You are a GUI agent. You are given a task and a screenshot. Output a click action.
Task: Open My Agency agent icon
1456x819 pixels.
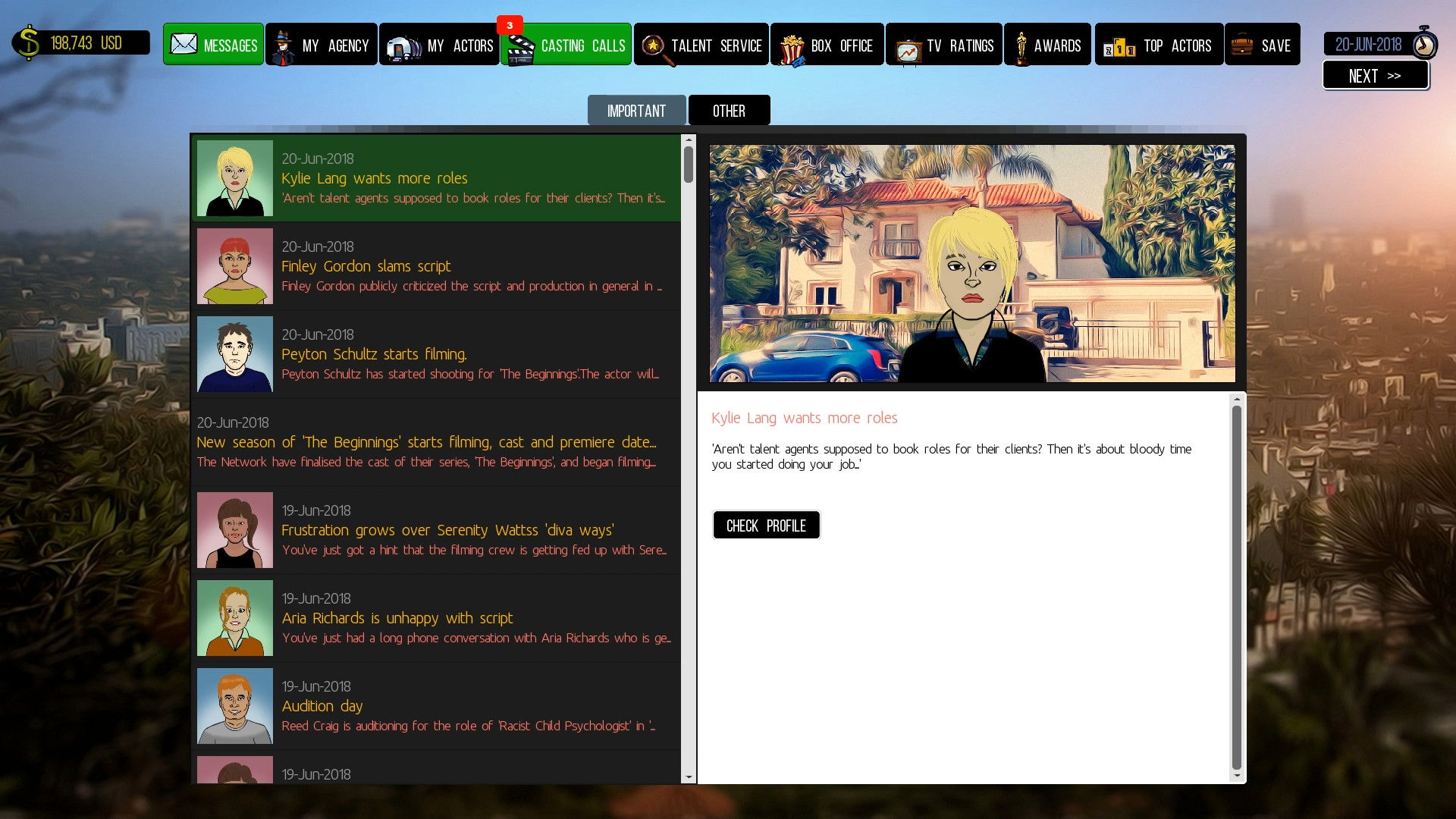284,47
